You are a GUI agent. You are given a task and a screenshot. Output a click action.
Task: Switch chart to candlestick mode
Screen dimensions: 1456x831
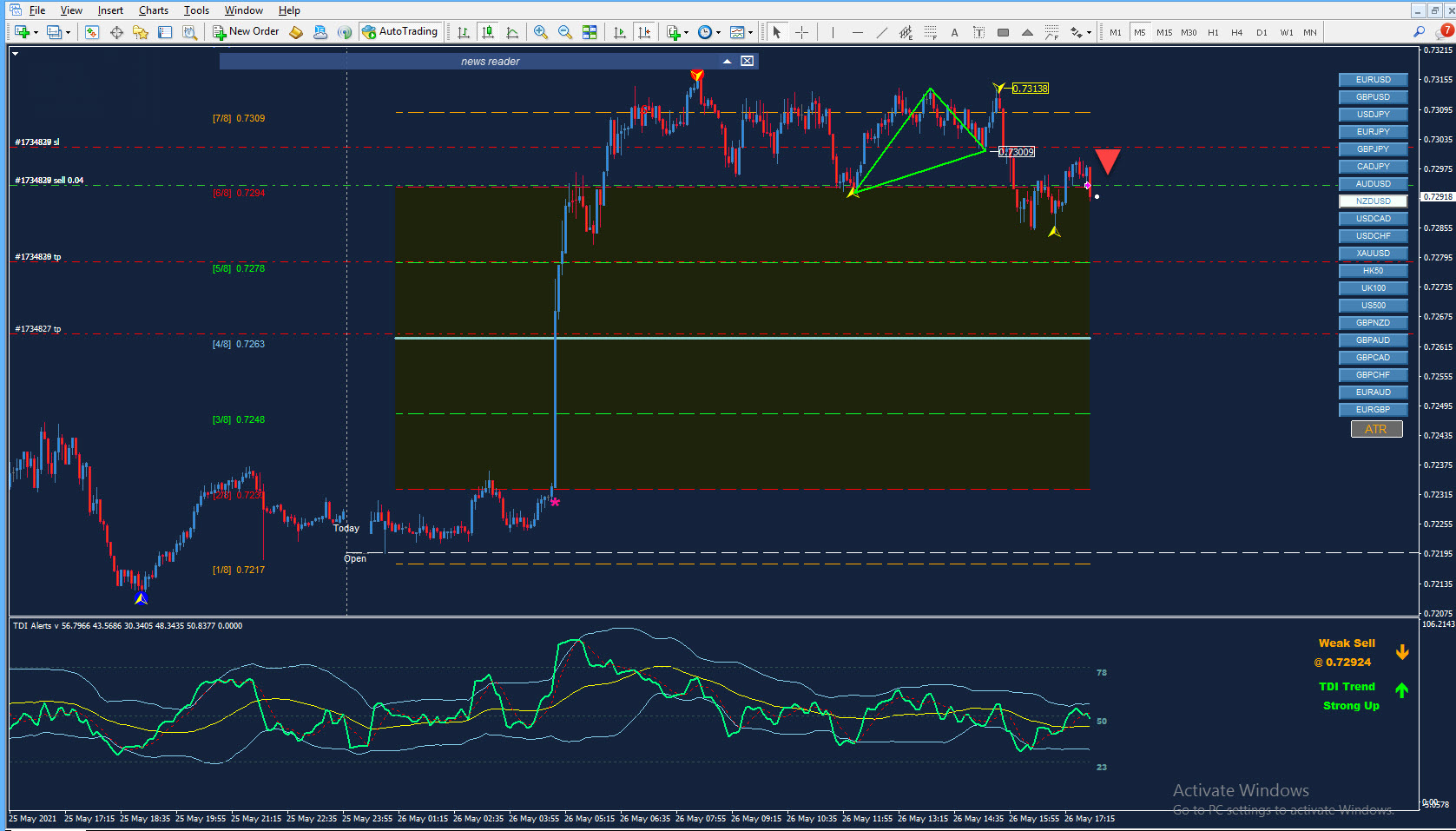pos(488,32)
